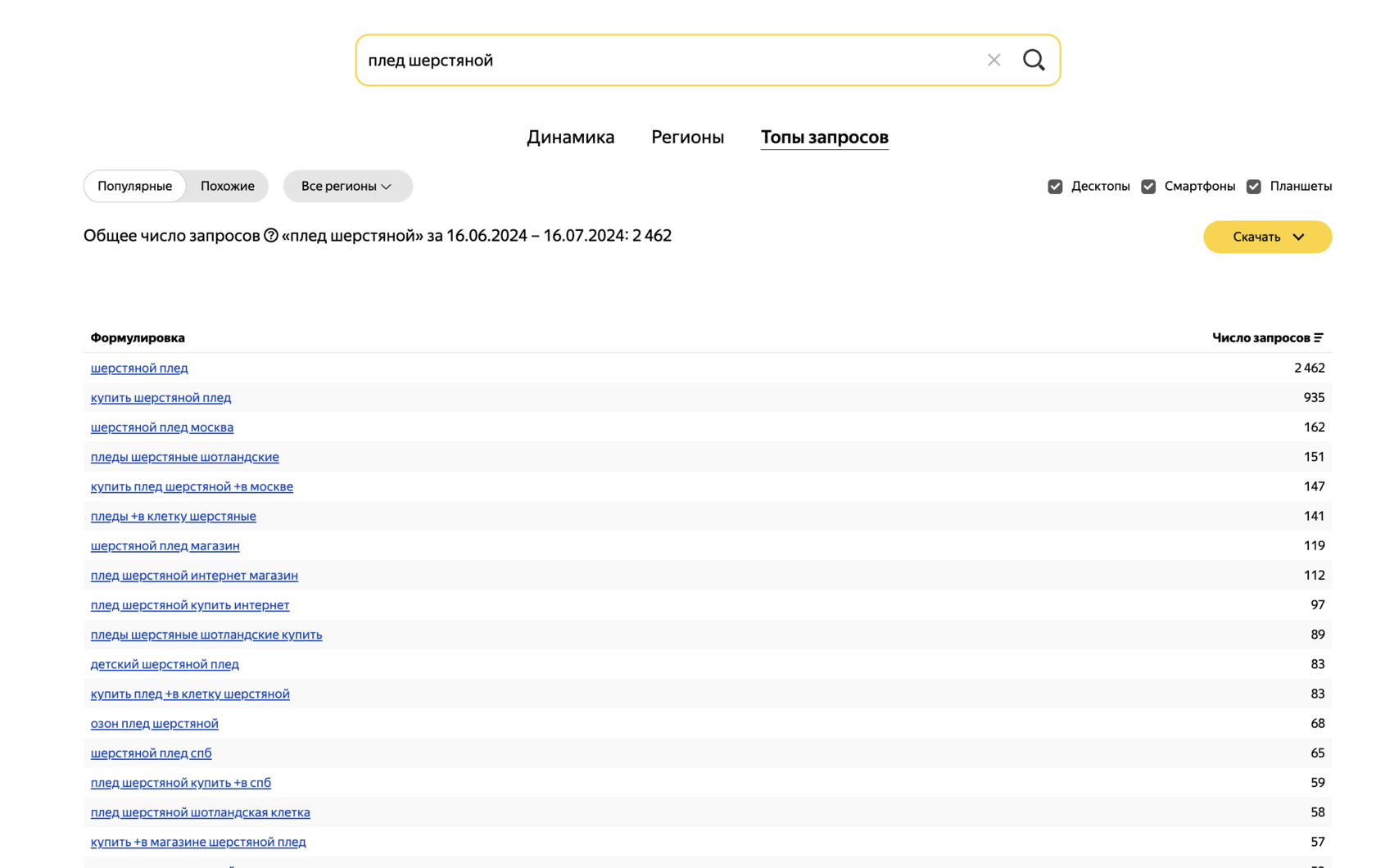Select the Похожие filter

coord(228,186)
